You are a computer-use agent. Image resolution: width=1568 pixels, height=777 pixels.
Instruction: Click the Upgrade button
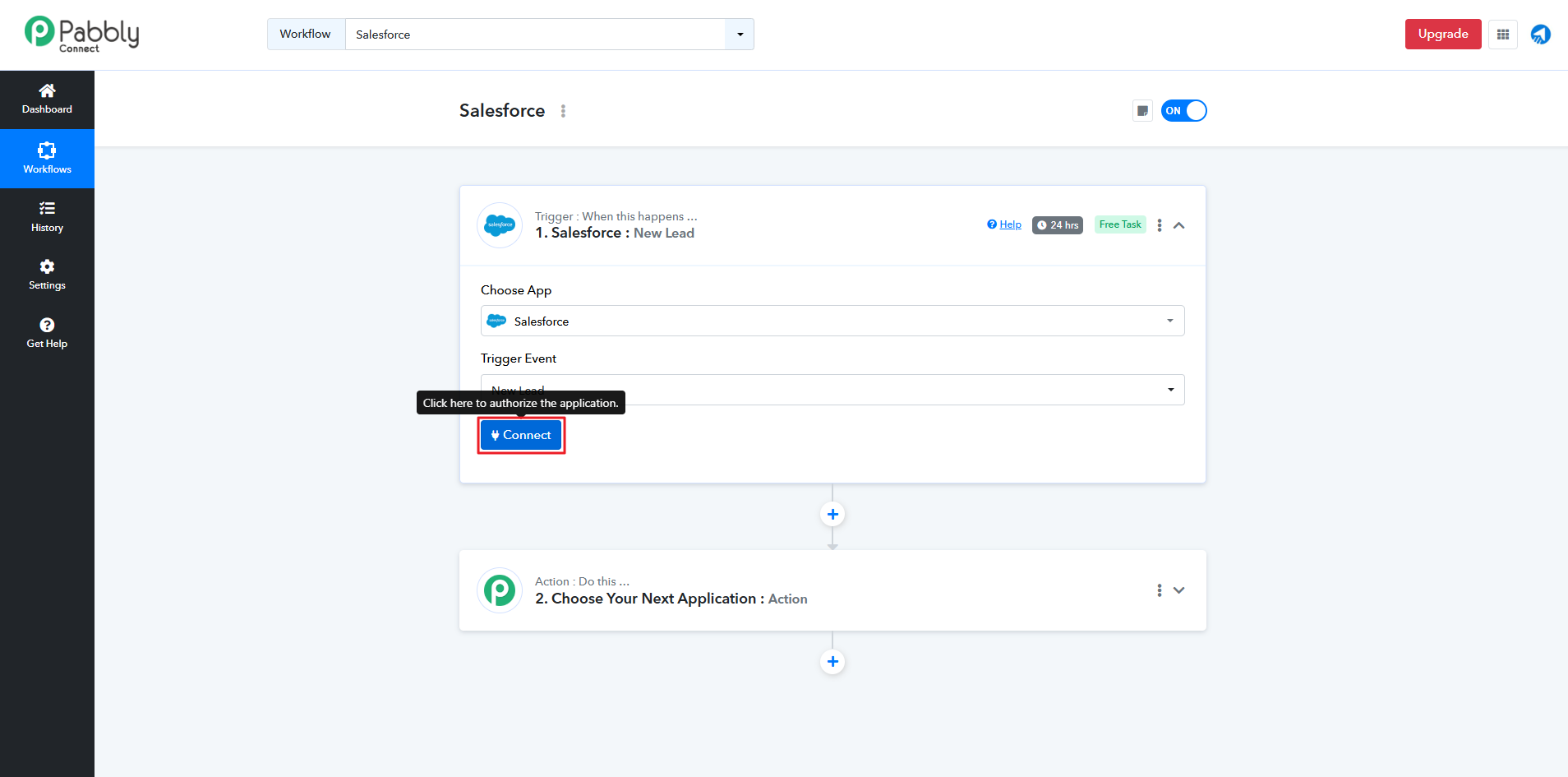click(x=1442, y=35)
